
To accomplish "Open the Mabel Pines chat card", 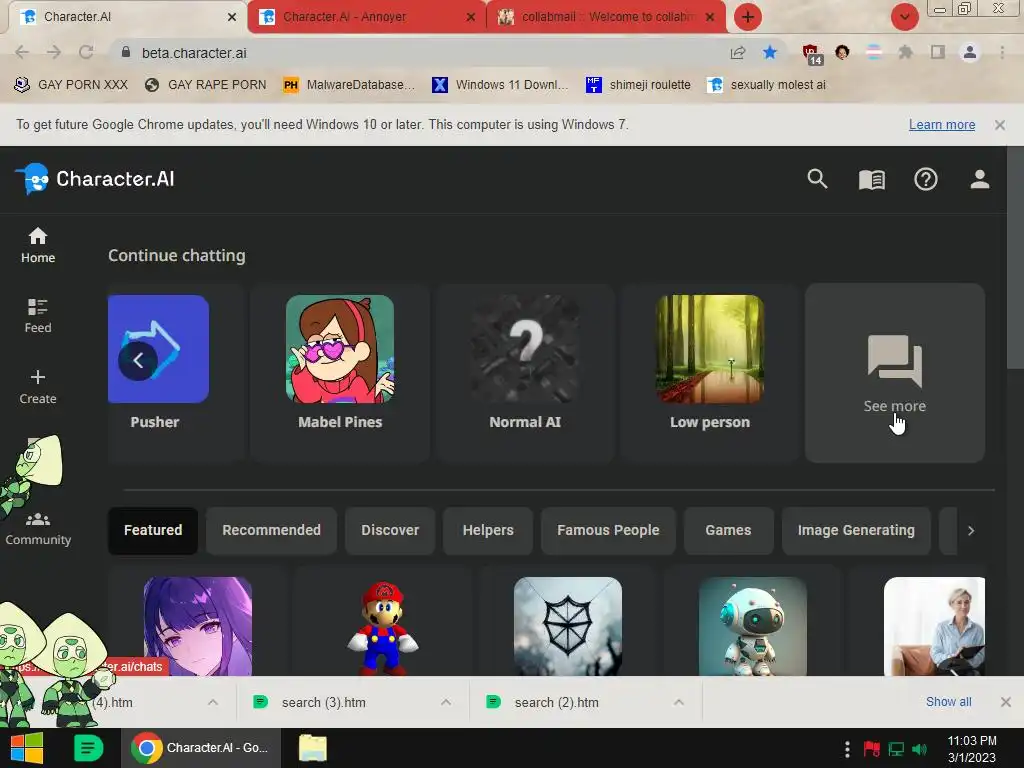I will coord(340,373).
